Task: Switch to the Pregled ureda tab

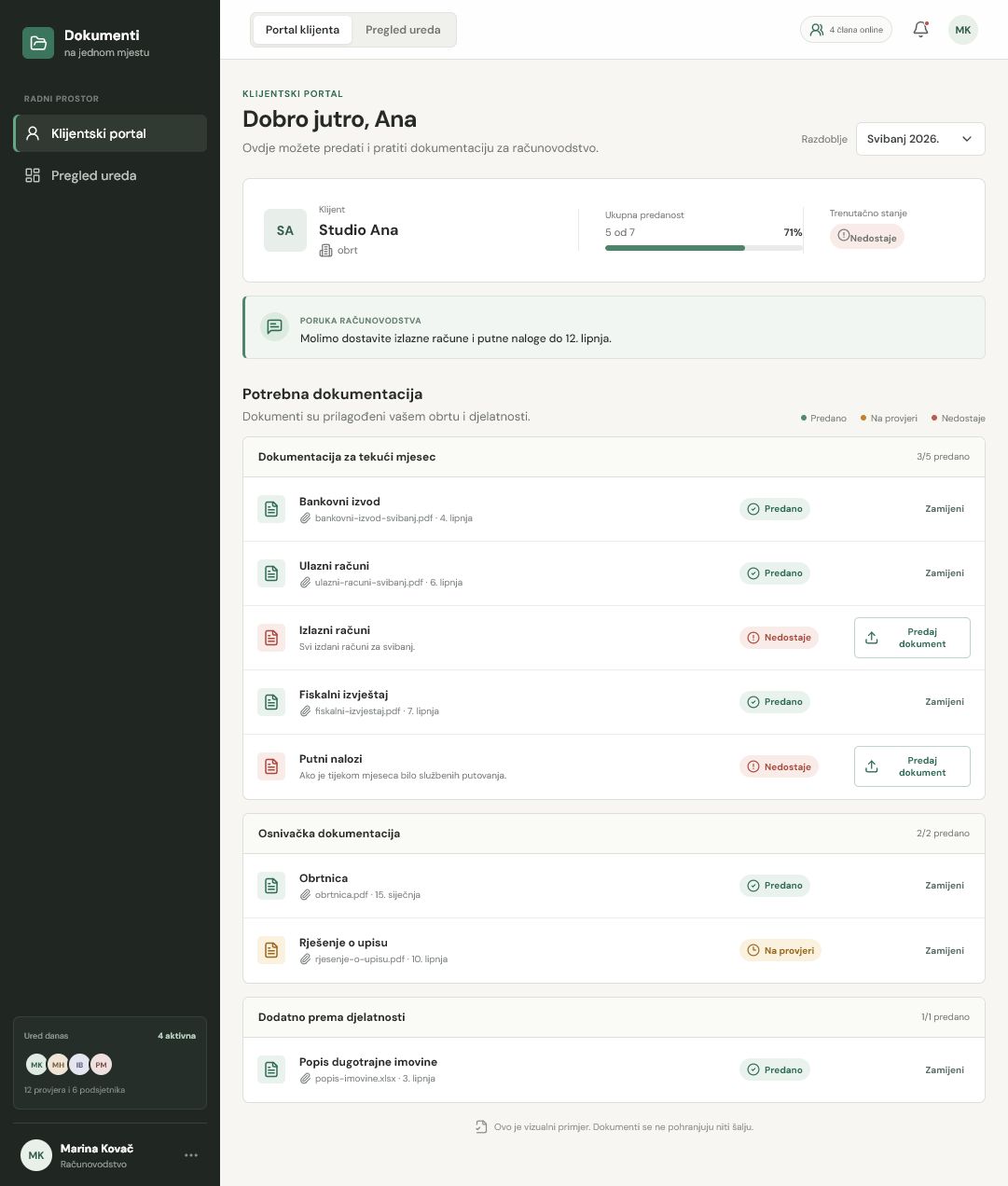Action: coord(403,30)
